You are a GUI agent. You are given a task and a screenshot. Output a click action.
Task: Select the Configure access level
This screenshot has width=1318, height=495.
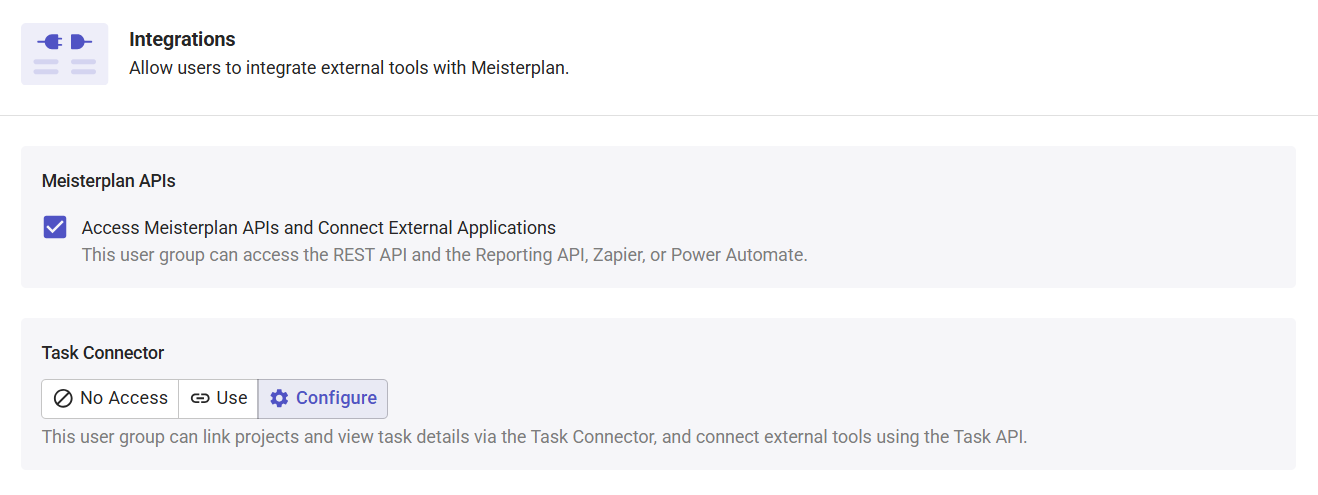tap(323, 398)
